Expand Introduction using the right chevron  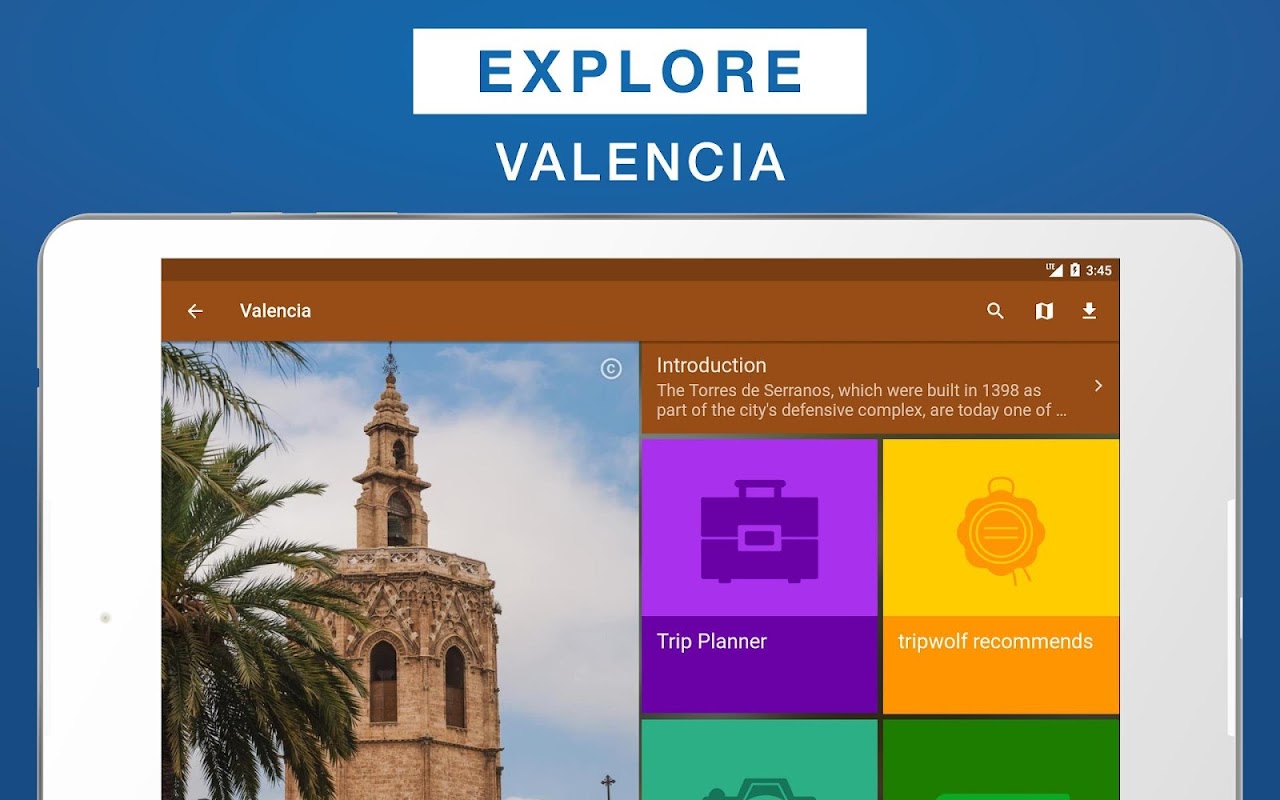tap(1098, 386)
